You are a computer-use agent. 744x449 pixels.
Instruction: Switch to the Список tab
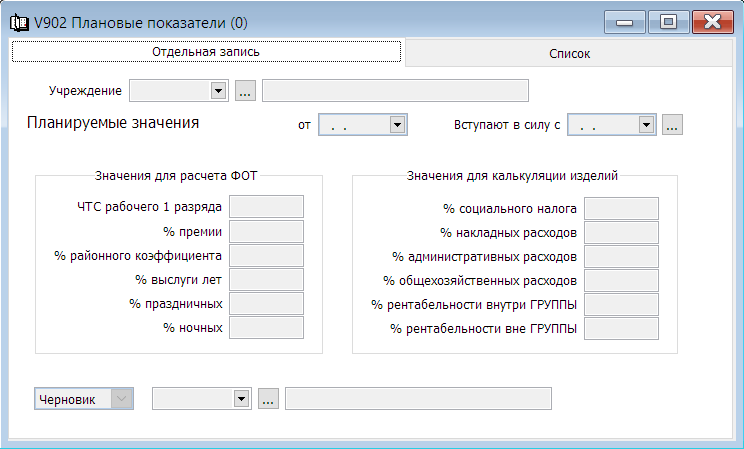click(x=569, y=53)
